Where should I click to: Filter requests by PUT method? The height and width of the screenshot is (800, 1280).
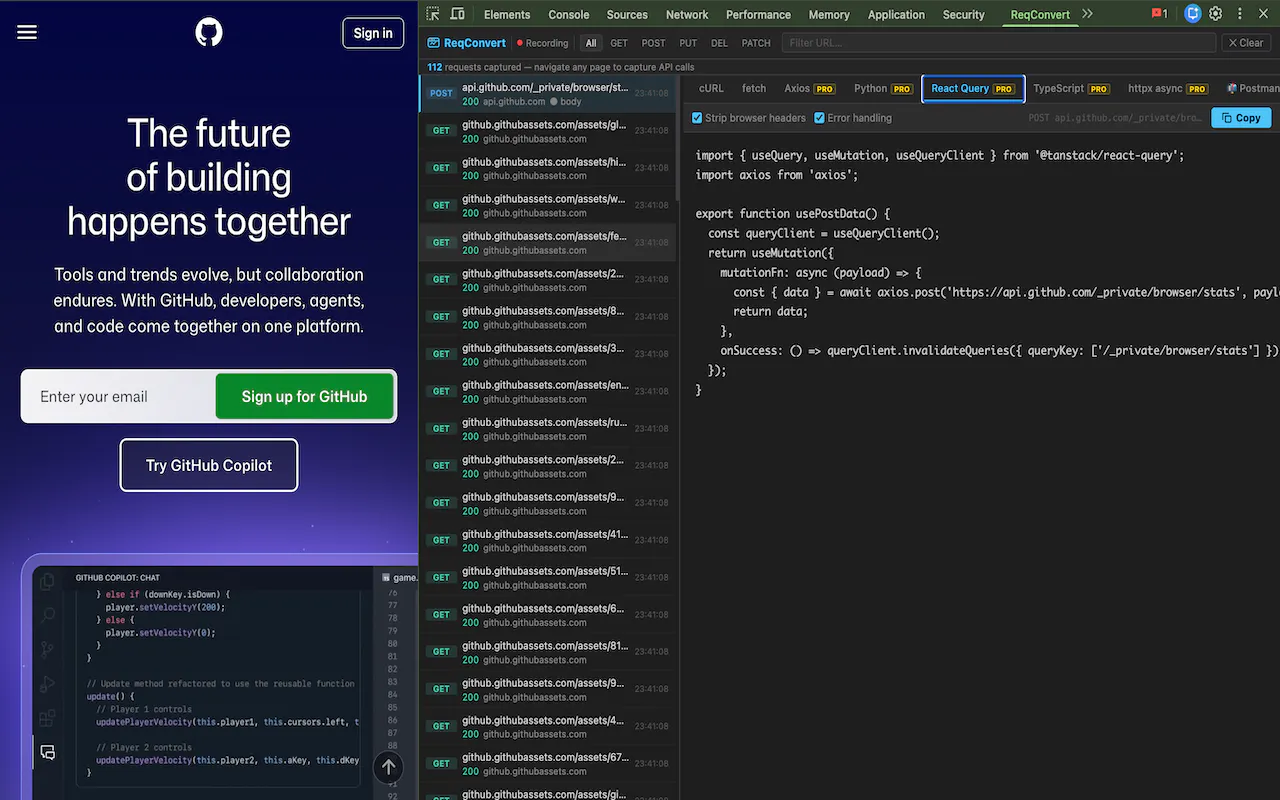click(x=688, y=43)
